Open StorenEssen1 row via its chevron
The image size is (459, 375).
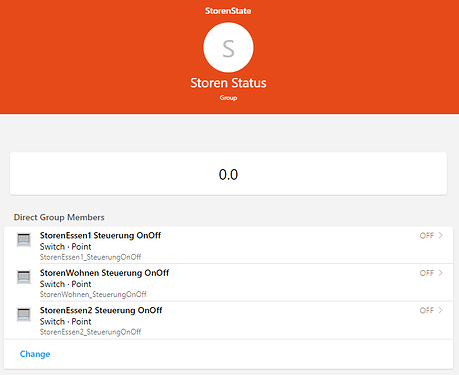(441, 235)
